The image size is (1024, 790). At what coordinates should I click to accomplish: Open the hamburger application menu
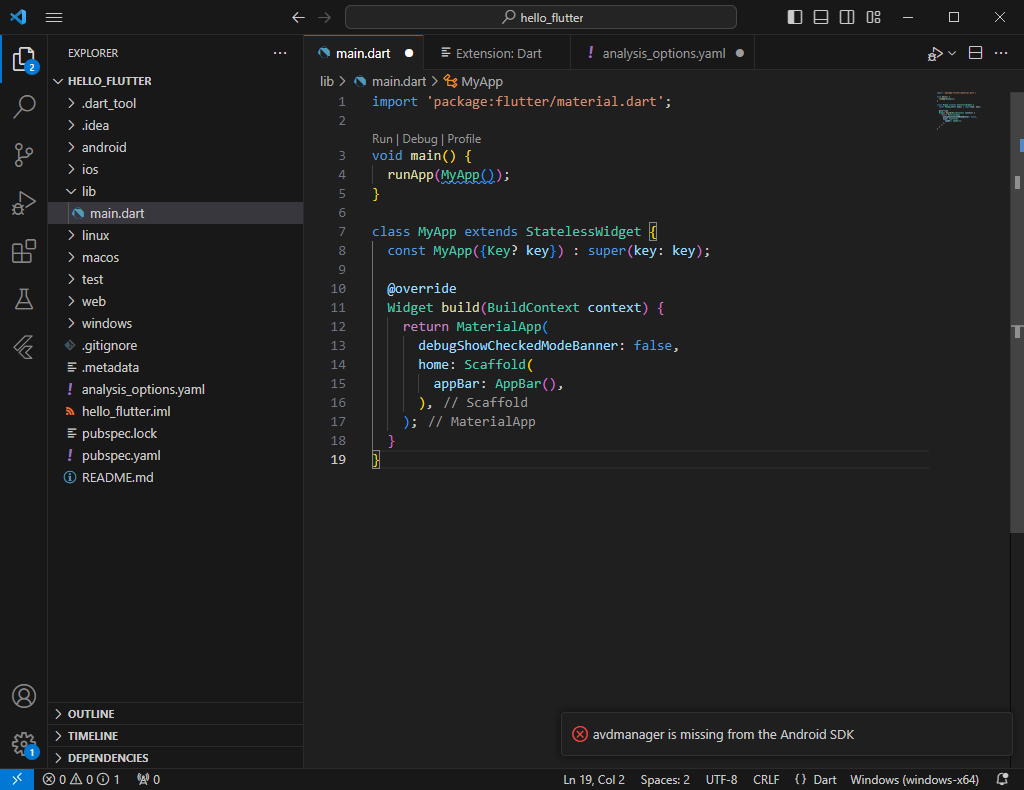click(x=54, y=18)
